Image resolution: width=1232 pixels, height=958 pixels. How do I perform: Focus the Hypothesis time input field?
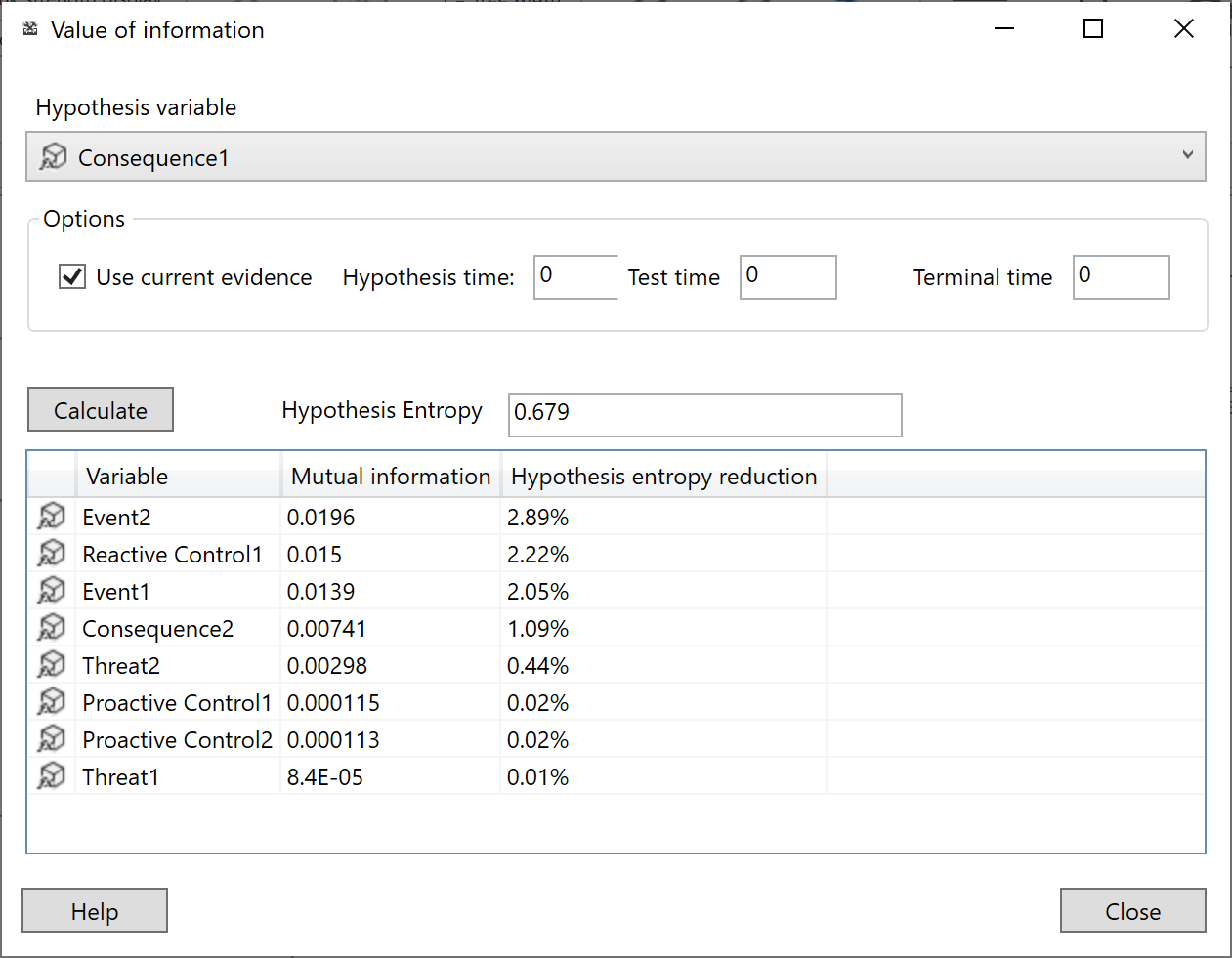tap(575, 277)
